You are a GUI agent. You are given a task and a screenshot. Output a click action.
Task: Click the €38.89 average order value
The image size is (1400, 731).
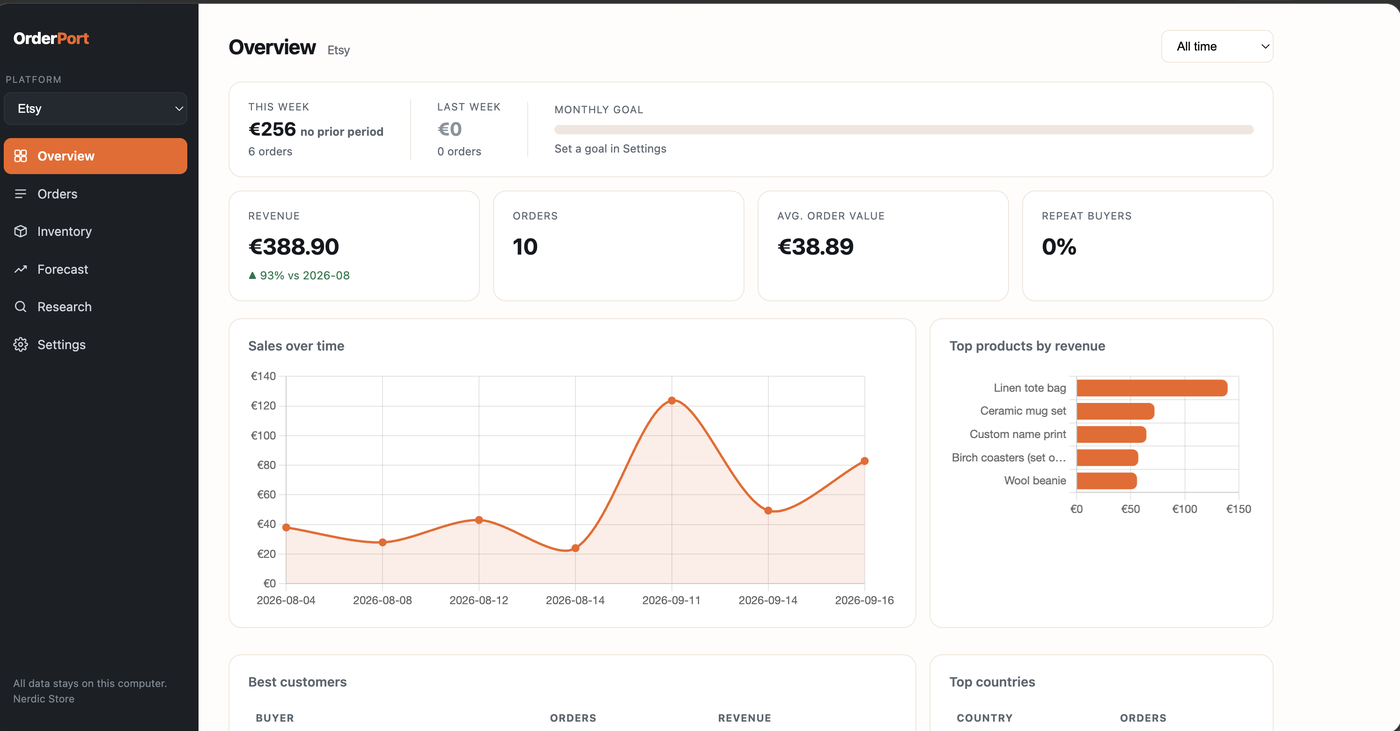[x=815, y=247]
